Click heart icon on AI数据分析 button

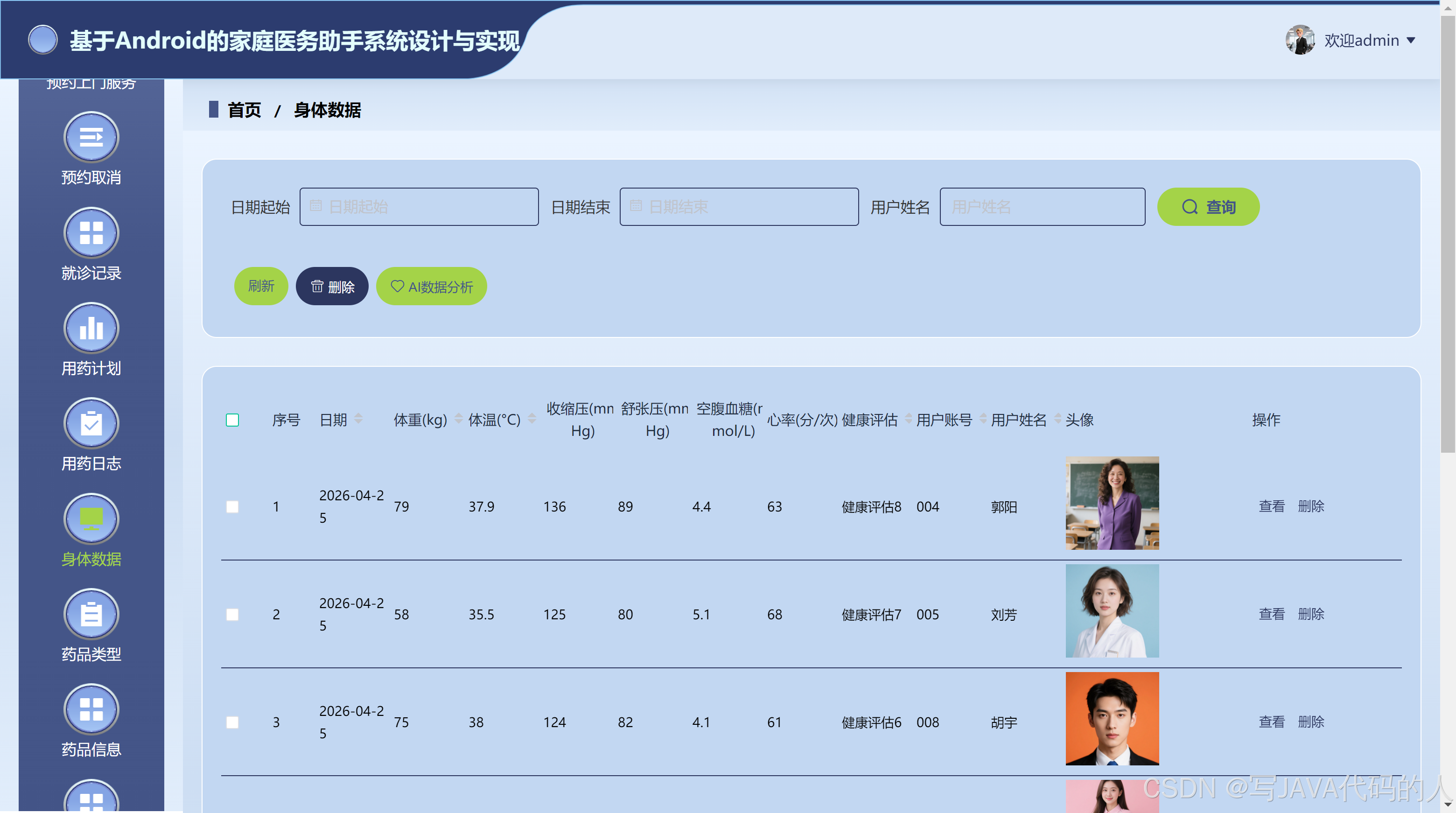coord(397,287)
